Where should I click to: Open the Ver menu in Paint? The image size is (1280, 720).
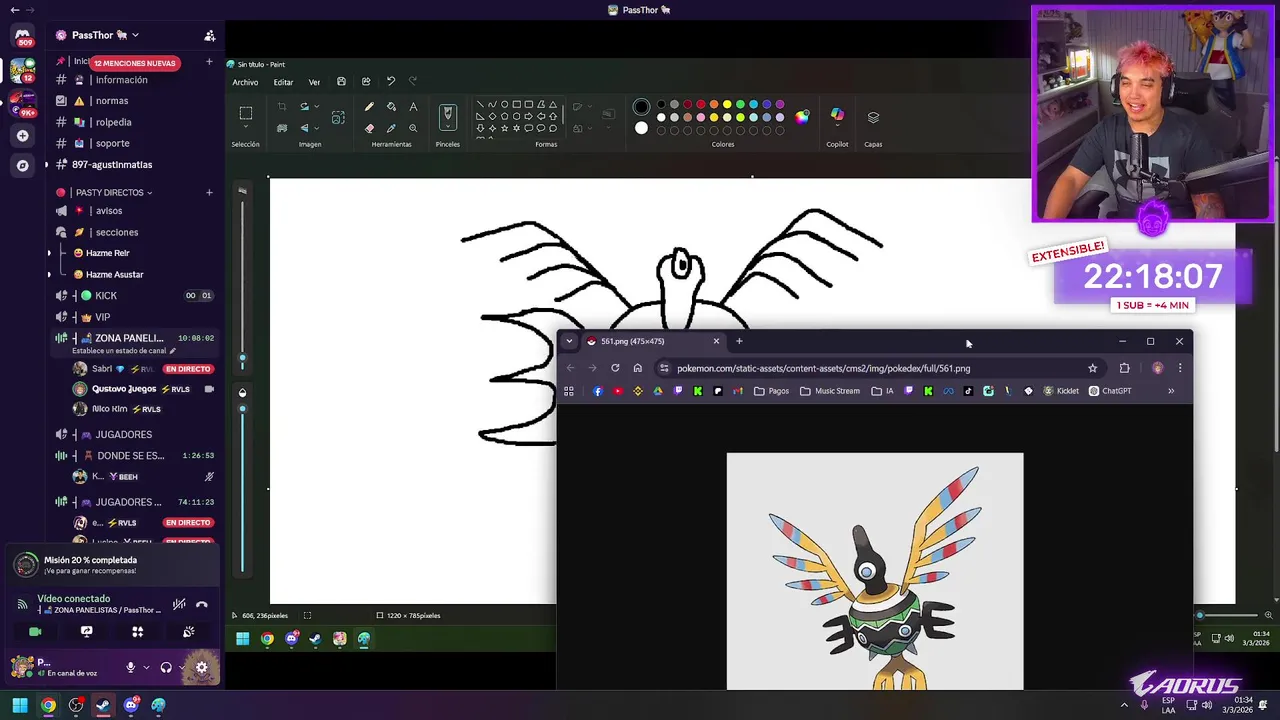[x=314, y=82]
